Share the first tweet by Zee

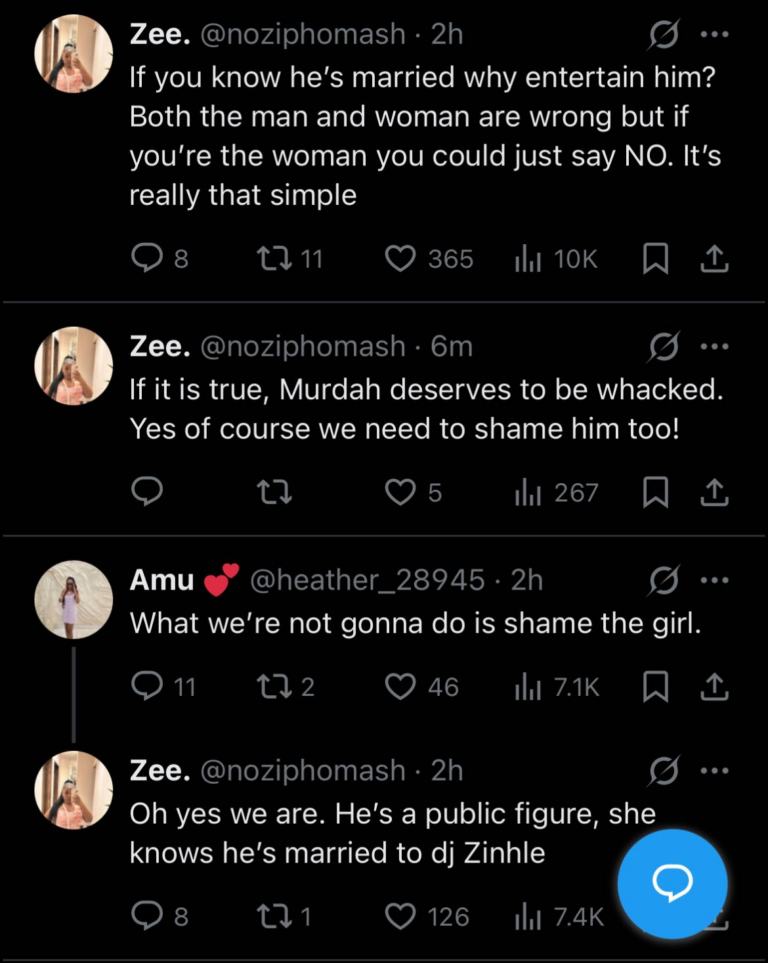pyautogui.click(x=713, y=259)
